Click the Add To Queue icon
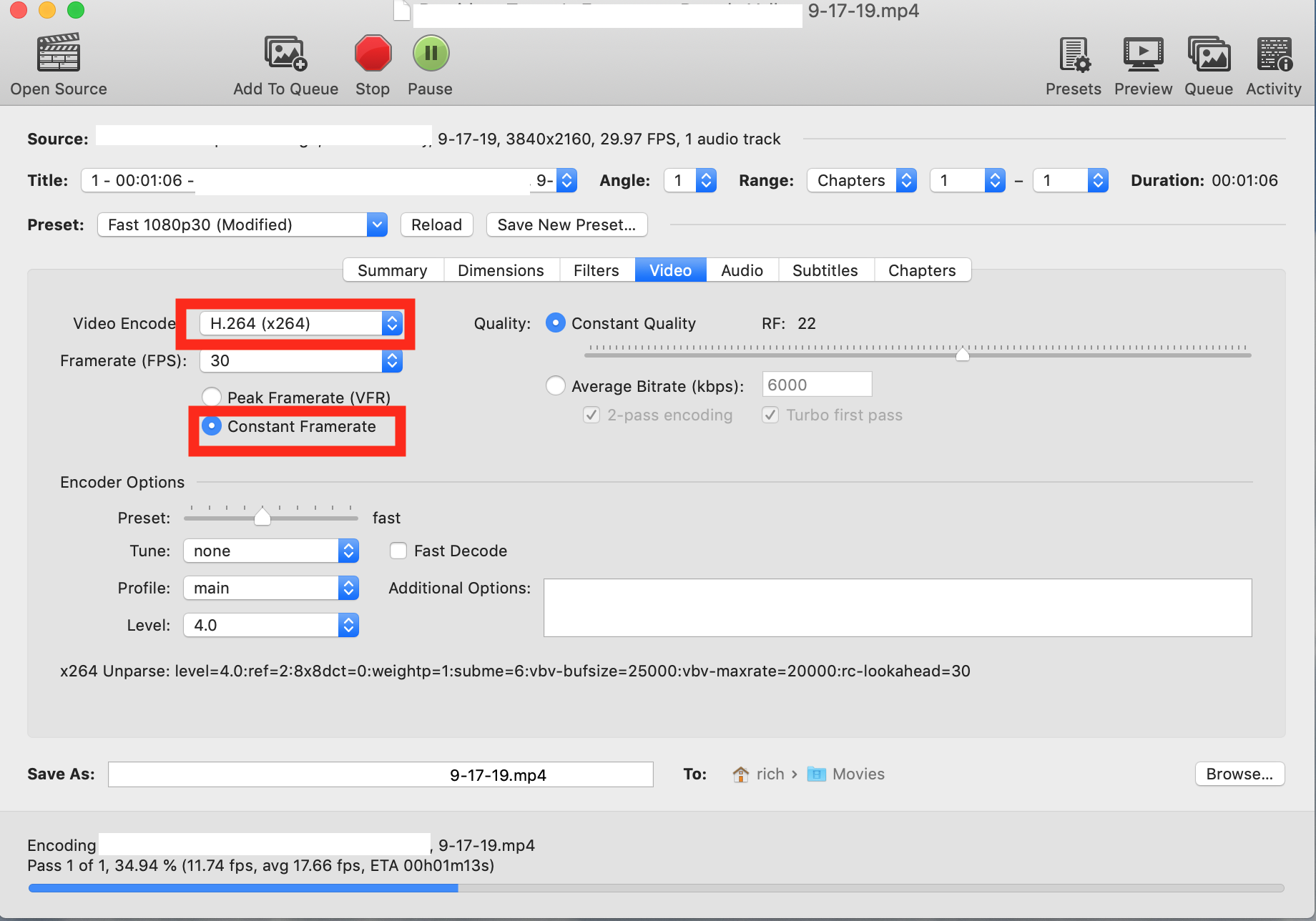The image size is (1316, 921). [285, 53]
